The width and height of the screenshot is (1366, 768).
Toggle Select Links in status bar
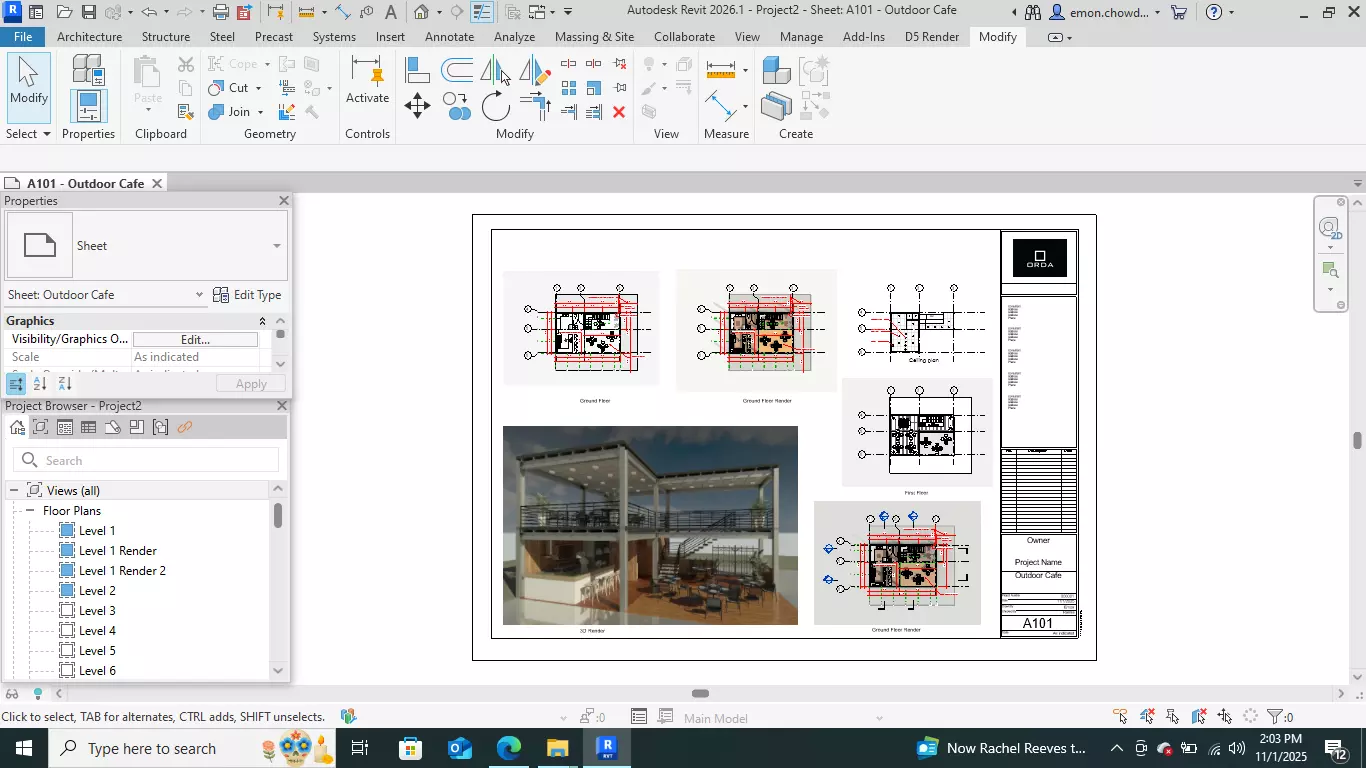pyautogui.click(x=1121, y=717)
